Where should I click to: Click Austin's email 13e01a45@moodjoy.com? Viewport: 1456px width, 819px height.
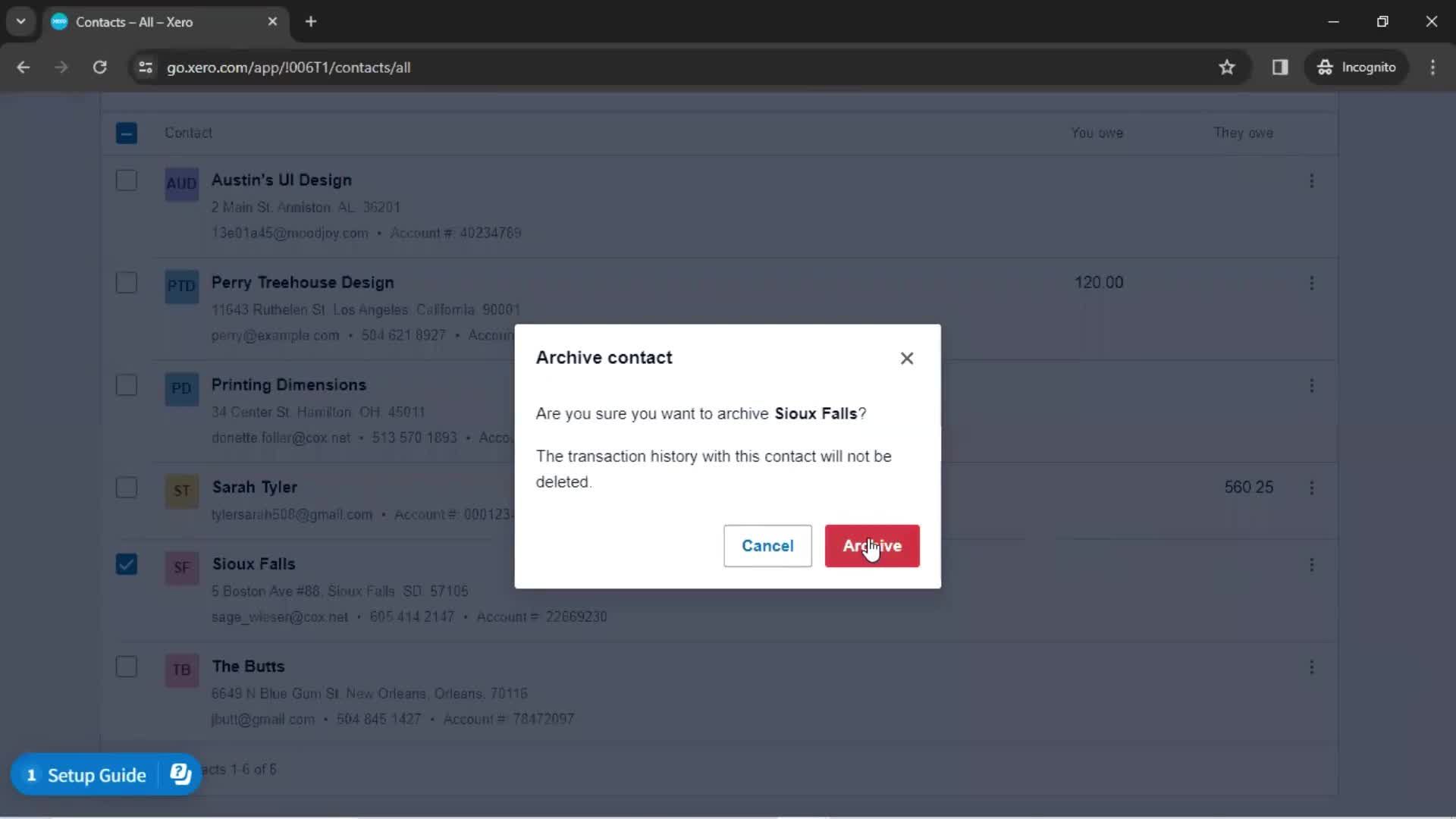pyautogui.click(x=290, y=234)
